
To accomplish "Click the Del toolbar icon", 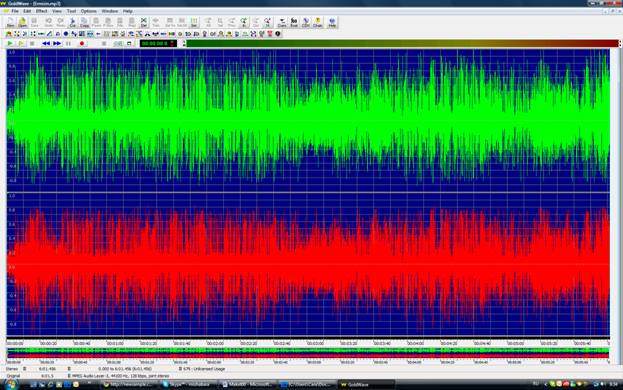I will click(x=143, y=22).
